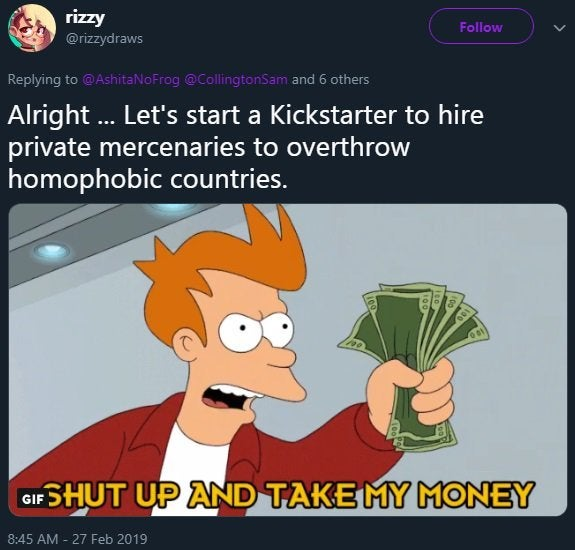Open the @rizzydraws handle
Viewport: 575px width, 550px height.
point(104,38)
